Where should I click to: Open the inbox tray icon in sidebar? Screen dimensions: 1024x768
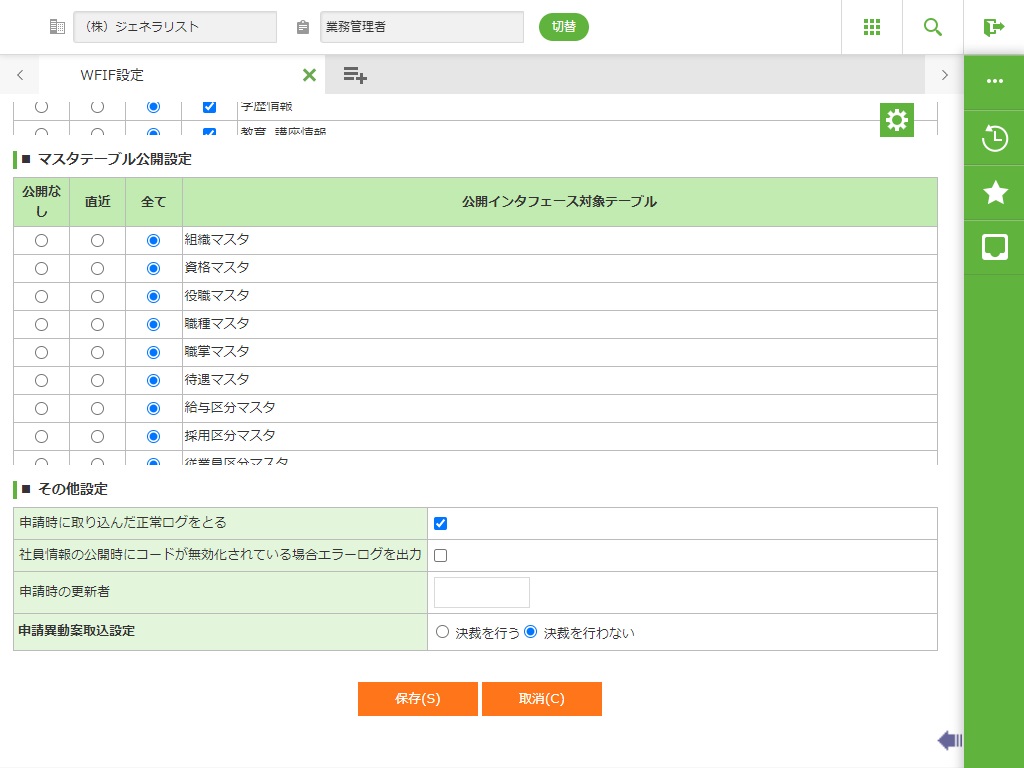pos(995,247)
